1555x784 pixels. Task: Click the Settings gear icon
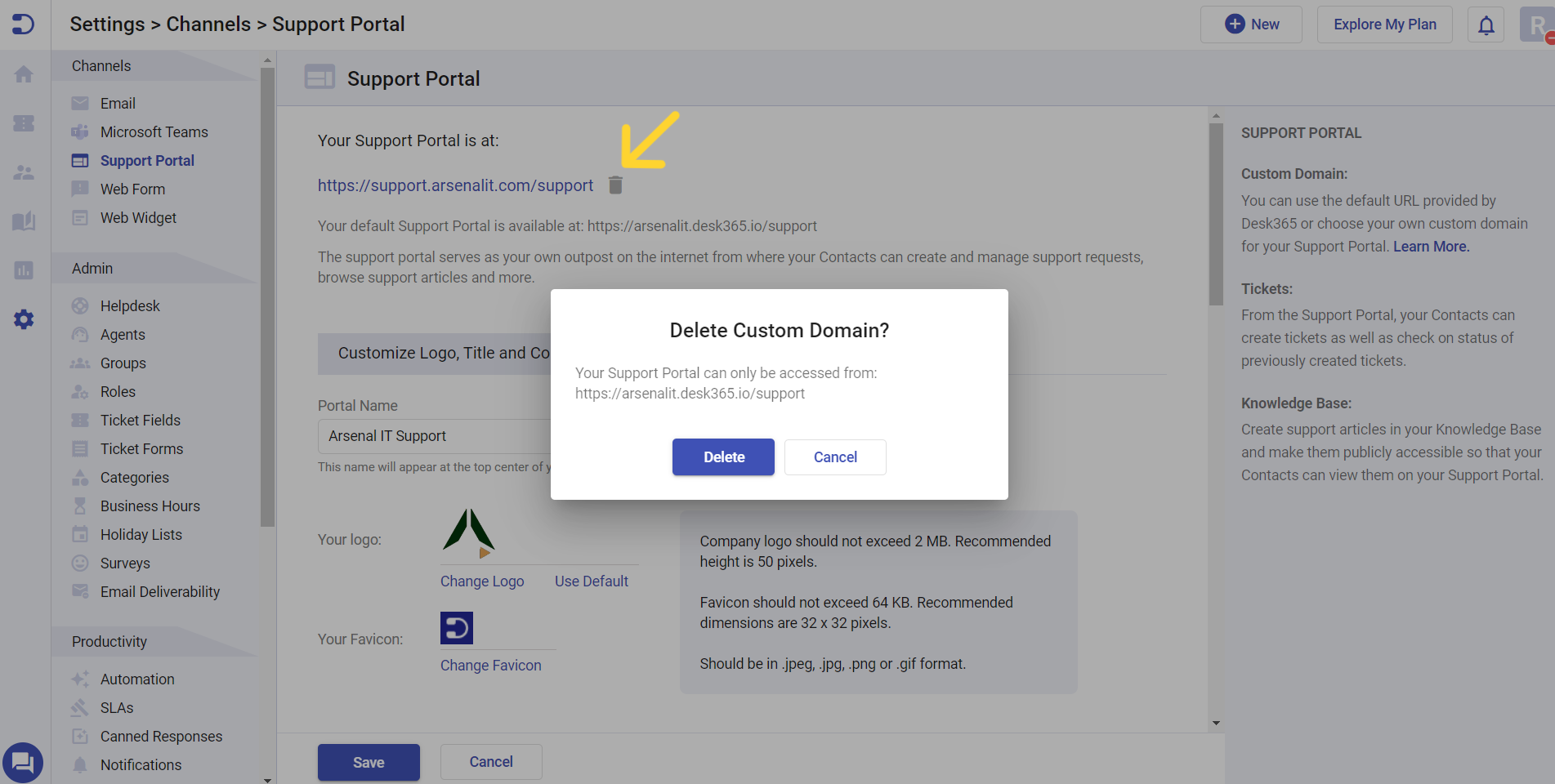[x=24, y=319]
